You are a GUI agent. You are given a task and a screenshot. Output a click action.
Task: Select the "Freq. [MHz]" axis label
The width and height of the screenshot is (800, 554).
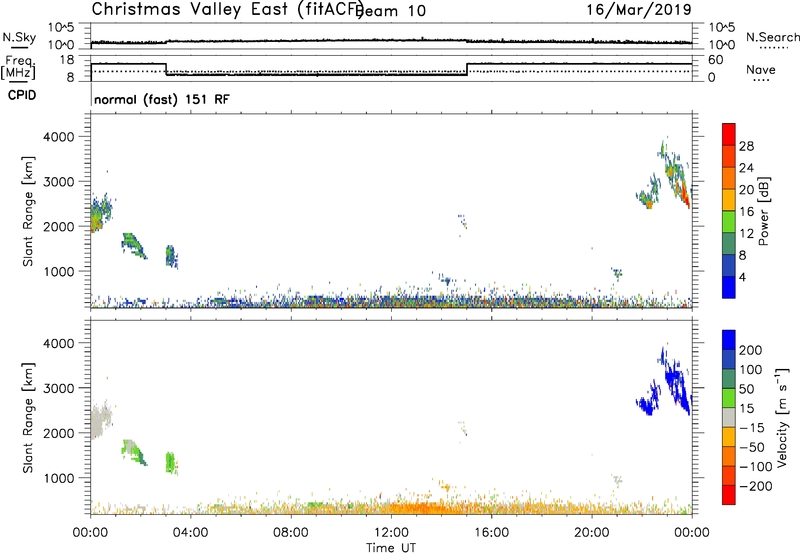19,68
